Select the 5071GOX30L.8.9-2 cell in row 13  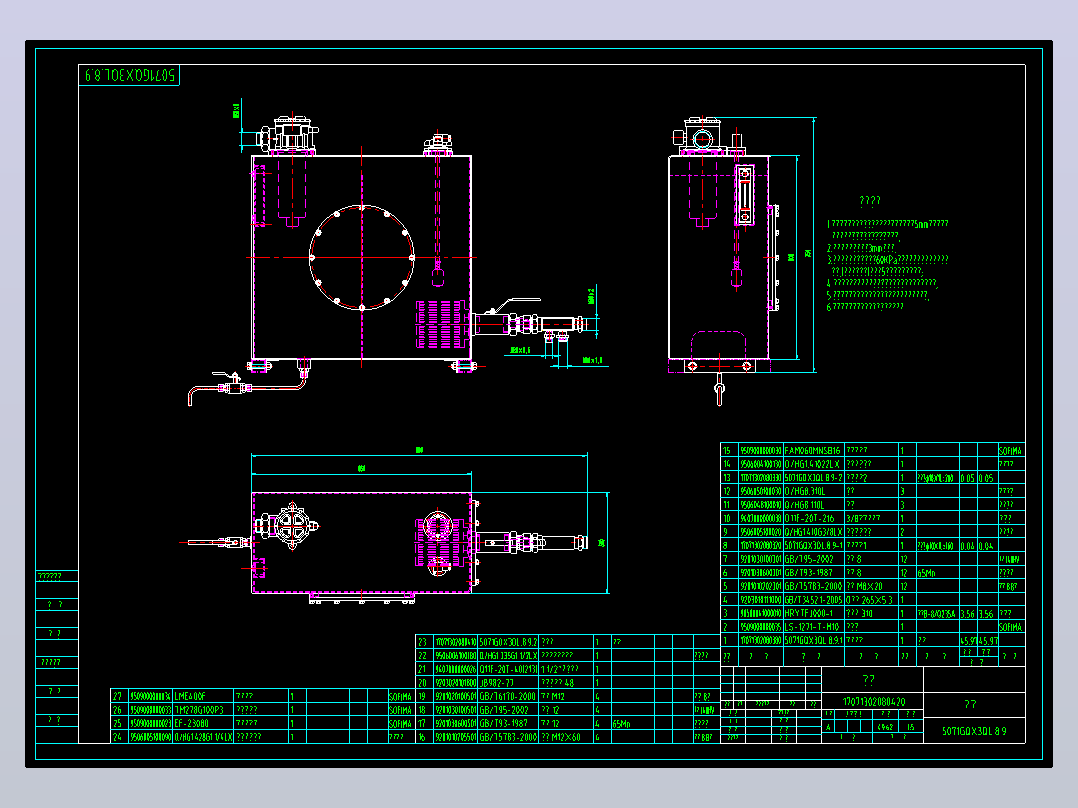tap(813, 477)
